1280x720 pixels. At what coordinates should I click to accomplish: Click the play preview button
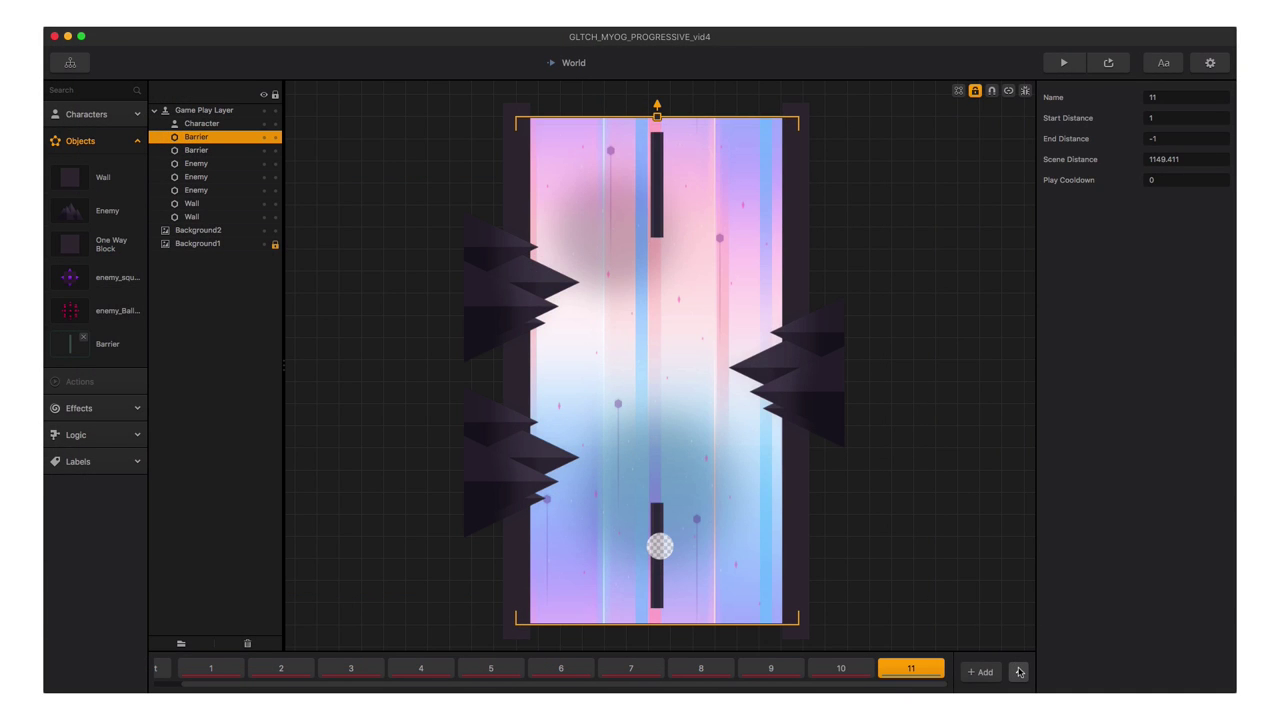click(x=1063, y=63)
